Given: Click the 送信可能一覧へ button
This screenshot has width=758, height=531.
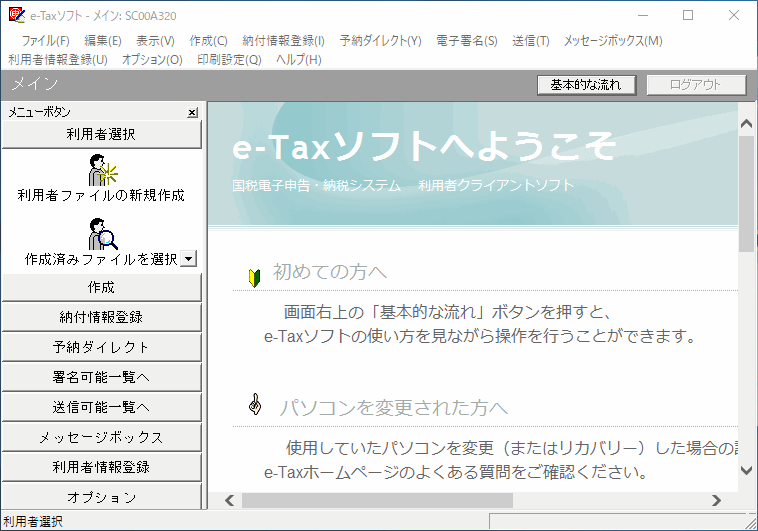Looking at the screenshot, I should [102, 407].
